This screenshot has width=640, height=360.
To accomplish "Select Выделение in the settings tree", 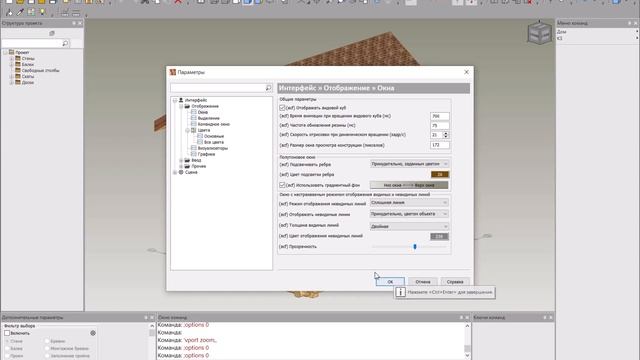I will (209, 118).
